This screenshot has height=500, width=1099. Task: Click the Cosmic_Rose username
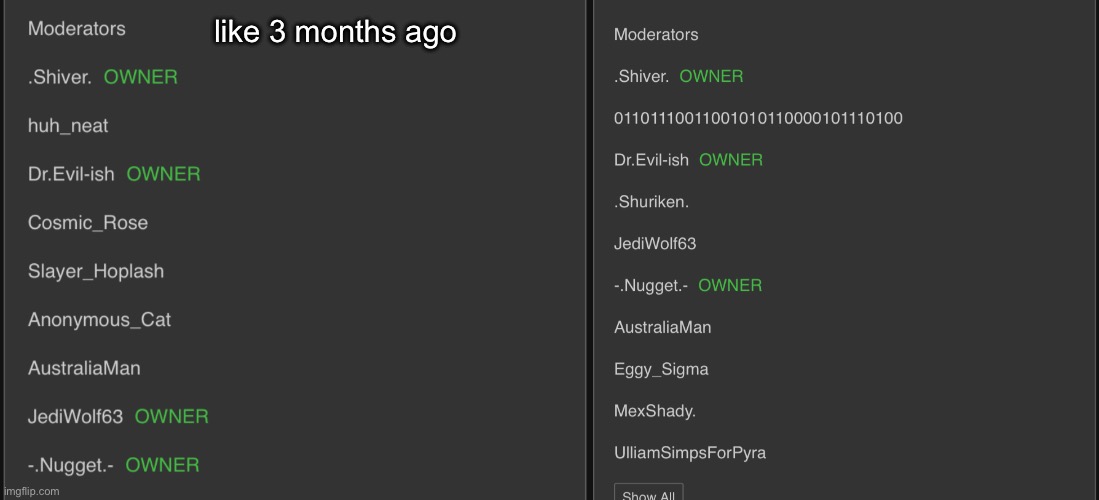coord(88,223)
